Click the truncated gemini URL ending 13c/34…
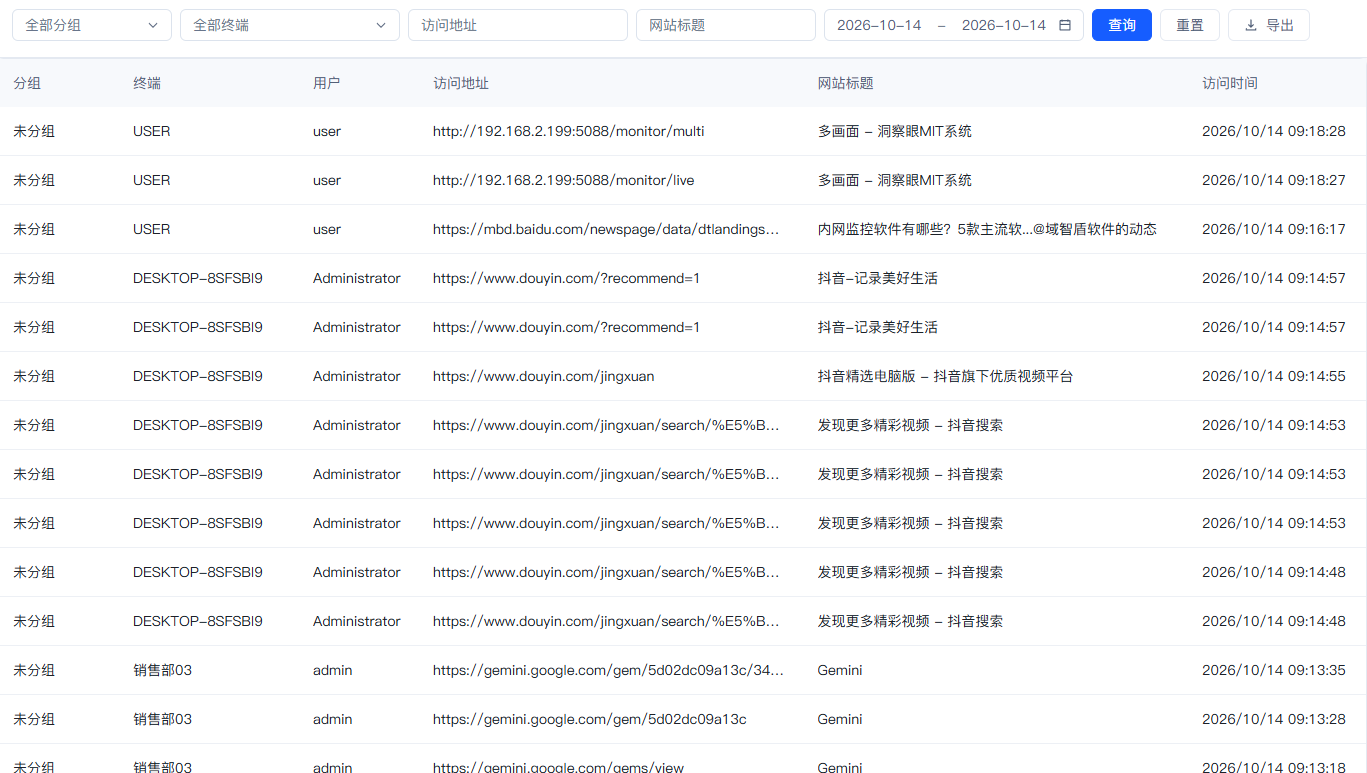 [x=608, y=670]
